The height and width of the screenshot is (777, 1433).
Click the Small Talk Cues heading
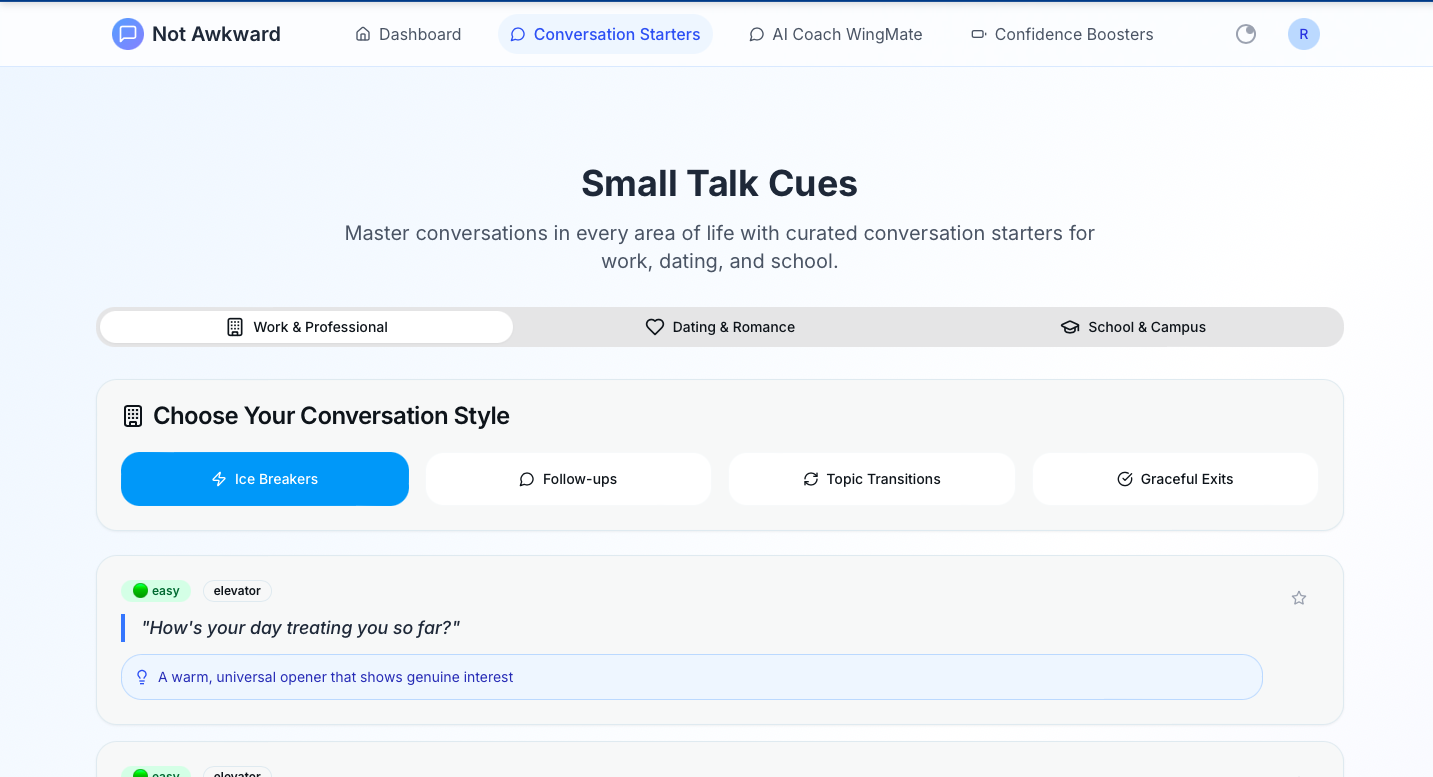point(719,183)
